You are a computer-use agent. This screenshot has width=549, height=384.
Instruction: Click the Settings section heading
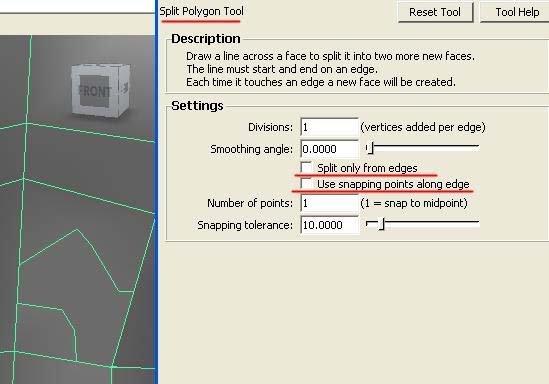(197, 106)
